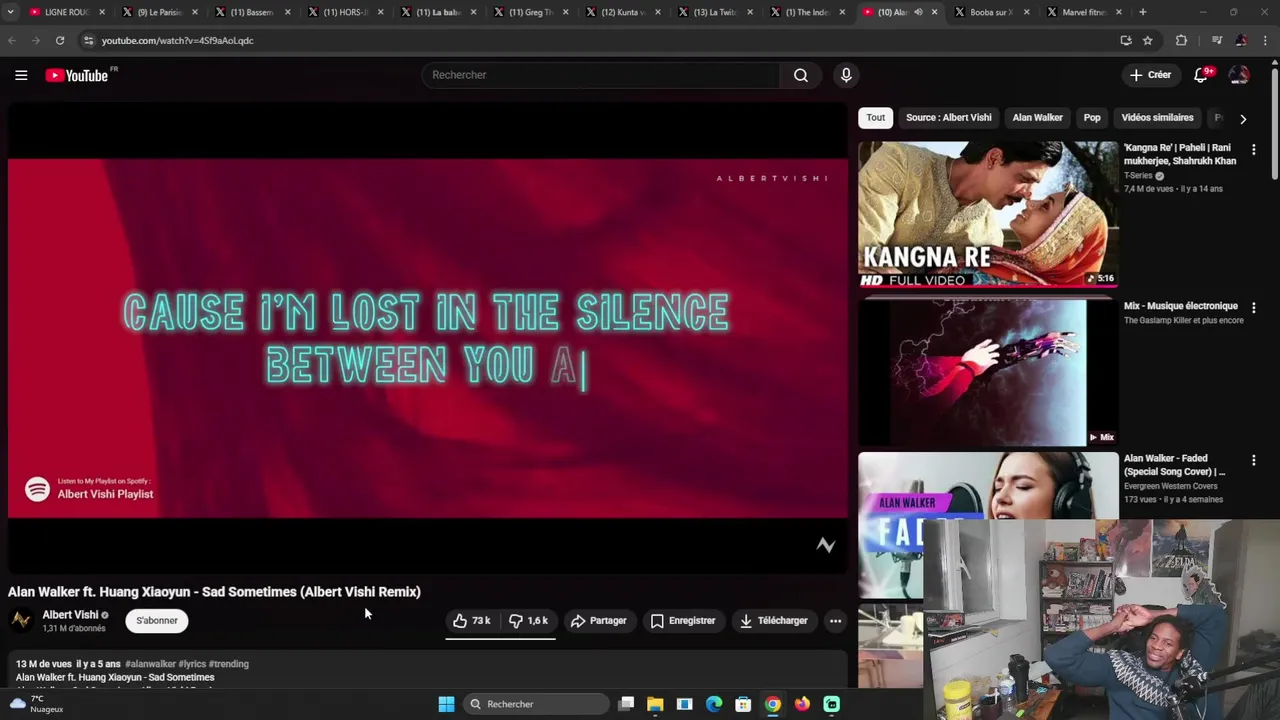Viewport: 1280px width, 720px height.
Task: Click the main video player
Action: (x=428, y=338)
